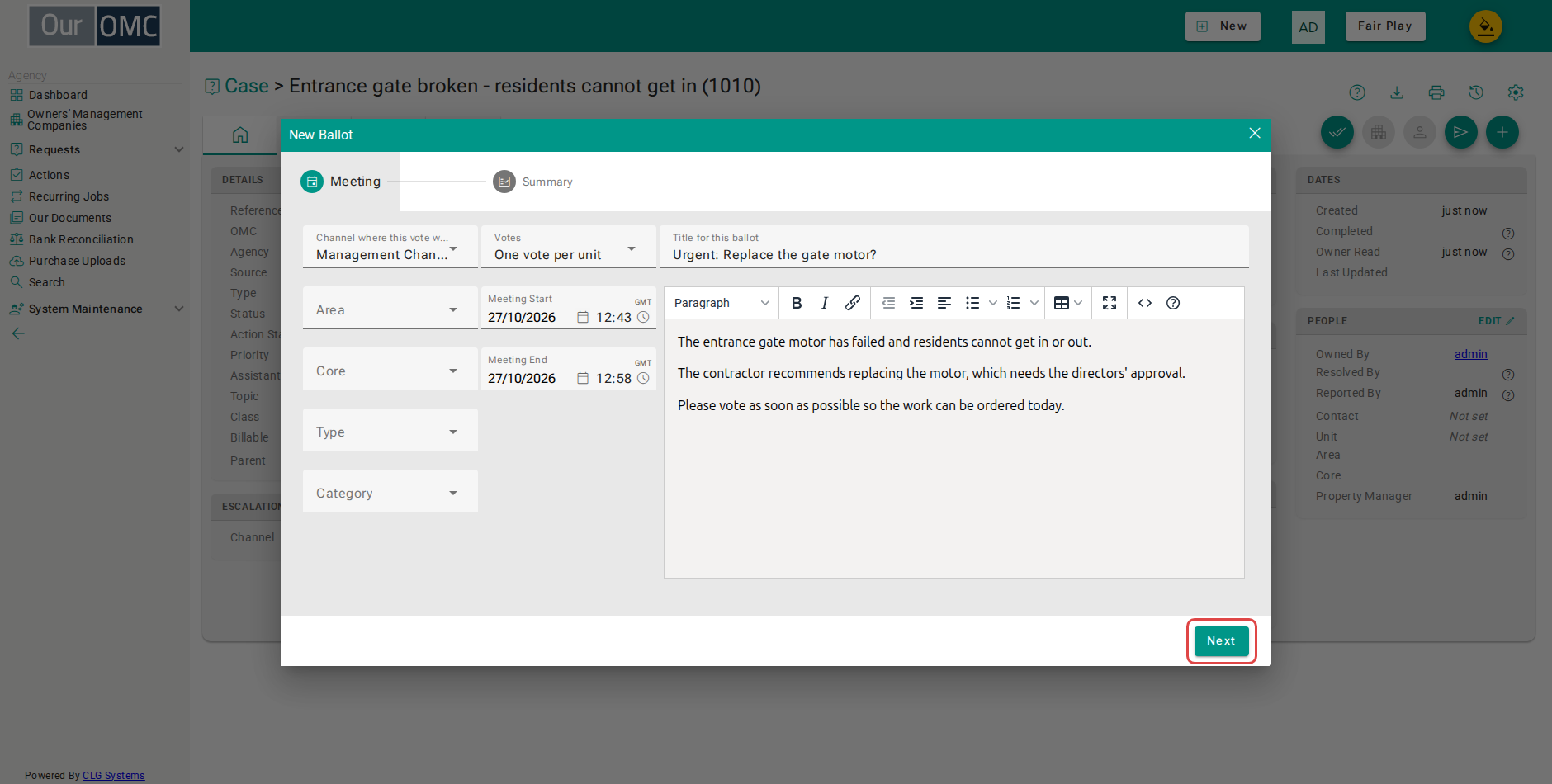The width and height of the screenshot is (1552, 784).
Task: Expand the Category dropdown
Action: tap(390, 491)
